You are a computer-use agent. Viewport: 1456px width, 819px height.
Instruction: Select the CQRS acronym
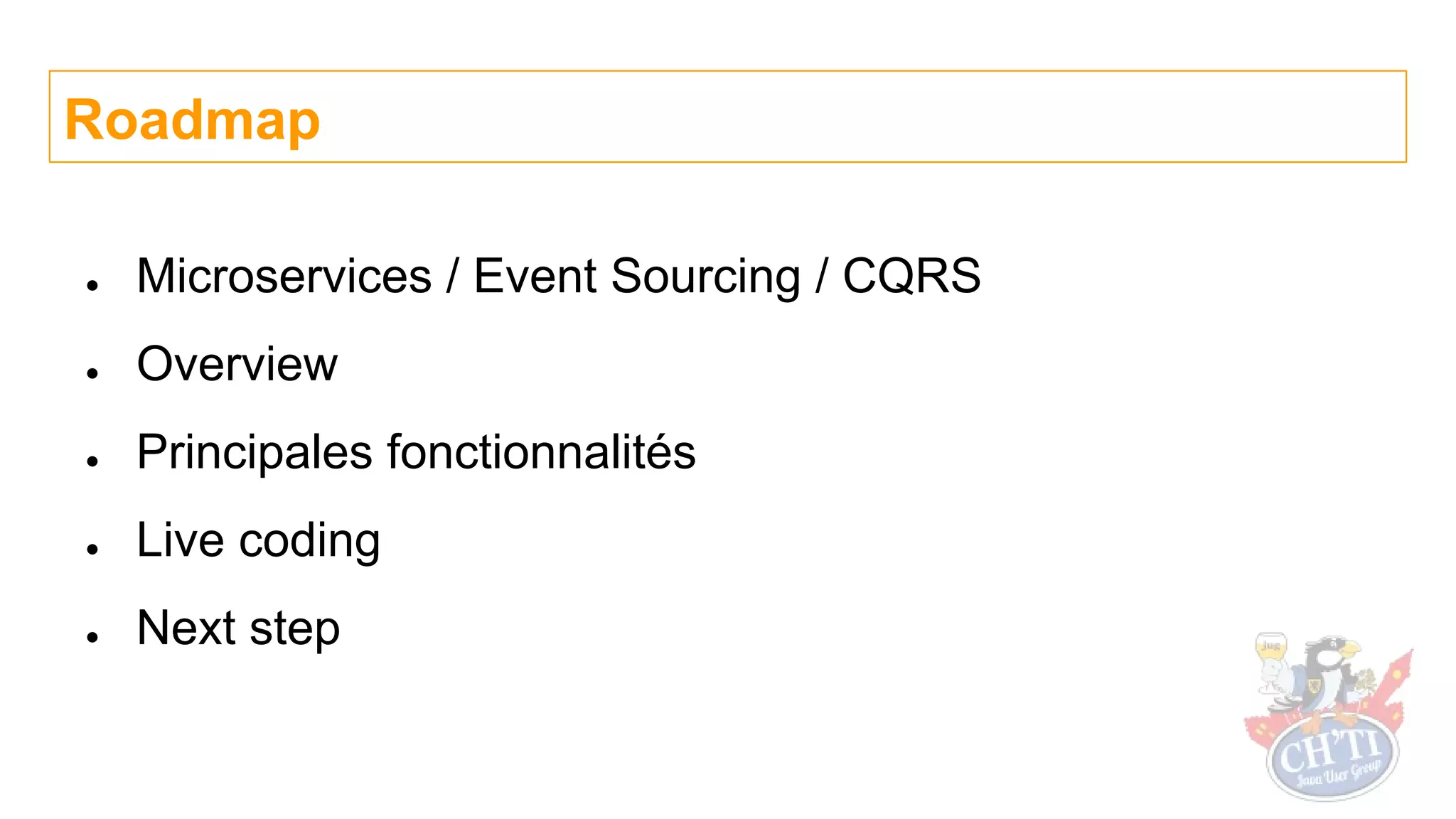coord(911,276)
